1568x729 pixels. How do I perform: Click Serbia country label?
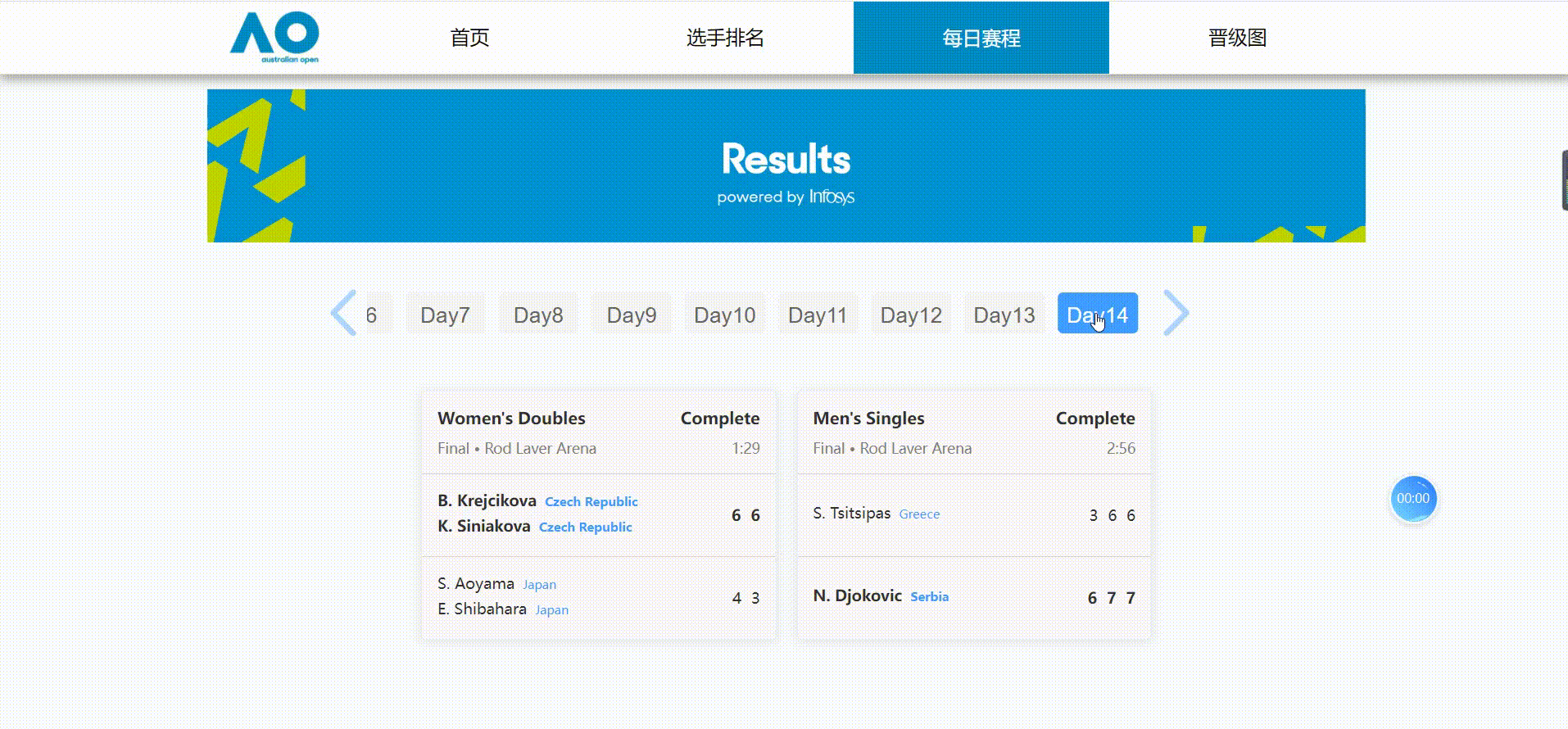click(929, 597)
